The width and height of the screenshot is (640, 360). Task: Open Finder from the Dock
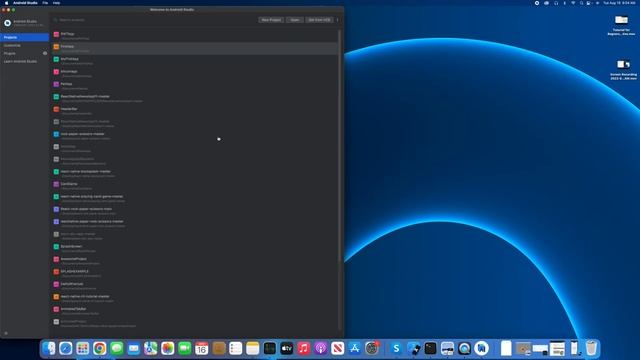pos(49,349)
